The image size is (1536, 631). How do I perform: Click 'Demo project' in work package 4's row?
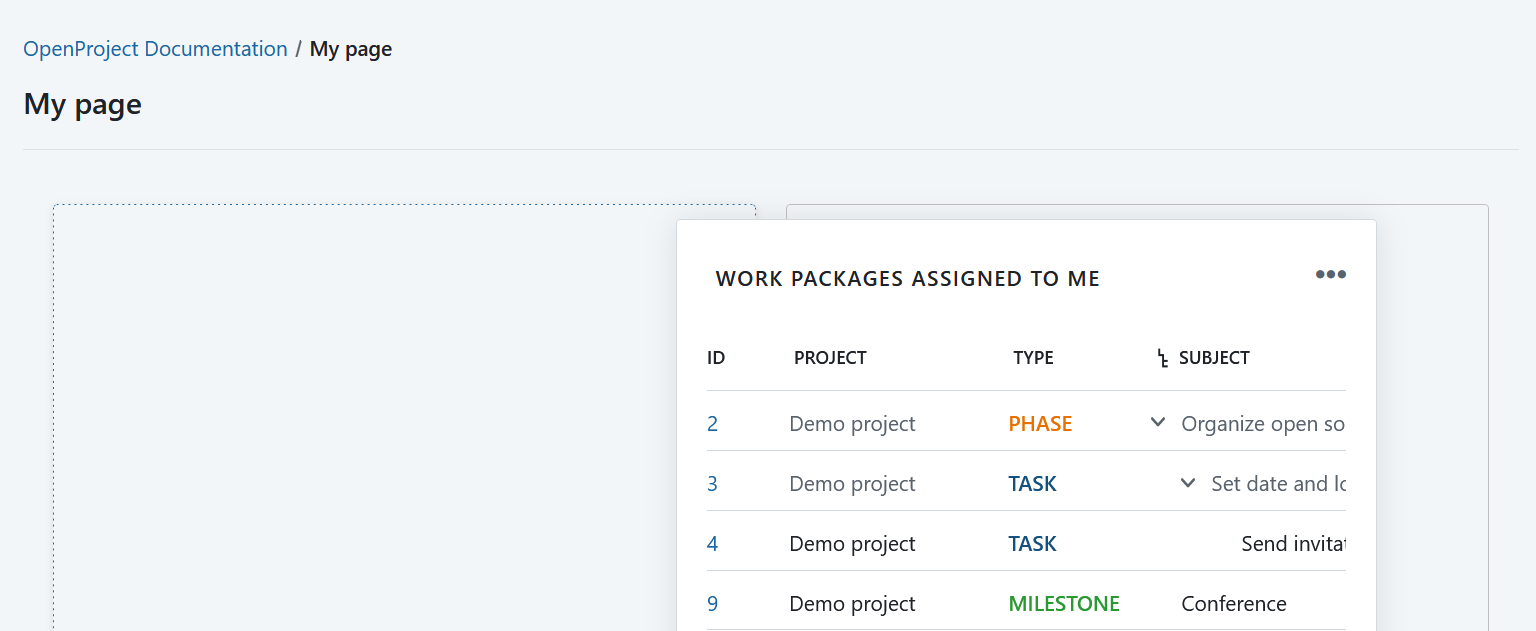click(x=852, y=543)
